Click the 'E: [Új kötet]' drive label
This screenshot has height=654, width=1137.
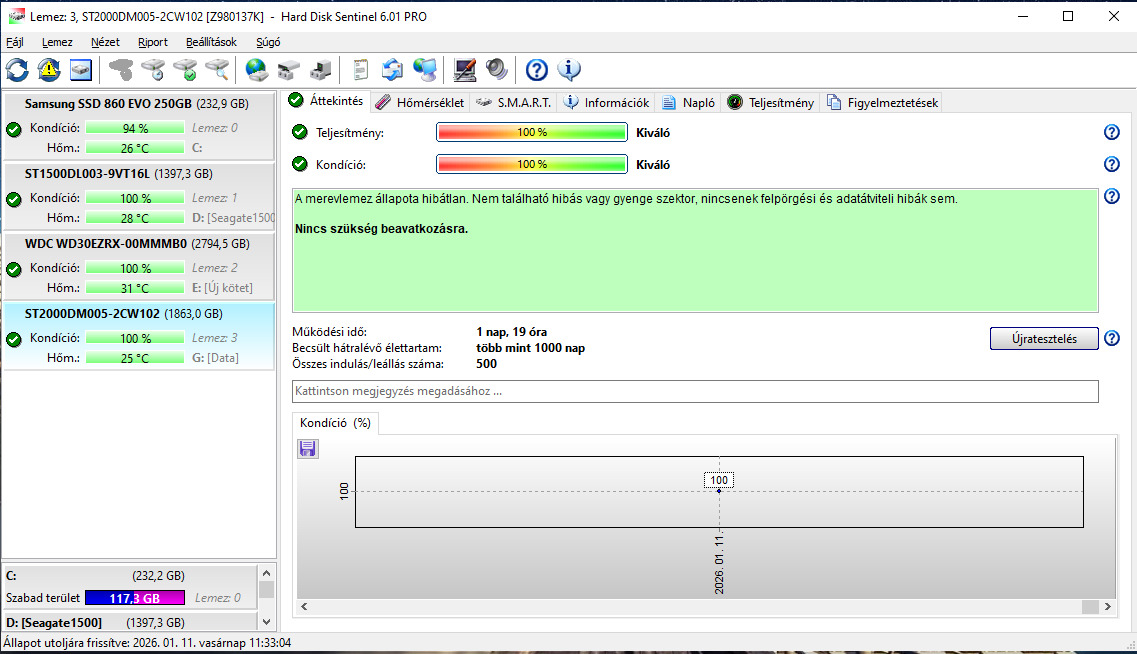coord(223,289)
